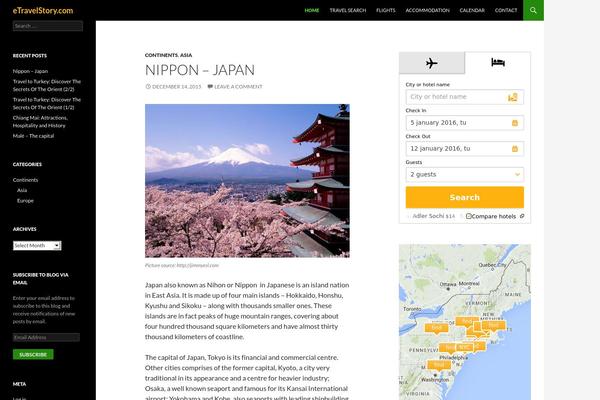Click the December 14, 2015 post date
The image size is (600, 400).
tap(176, 87)
